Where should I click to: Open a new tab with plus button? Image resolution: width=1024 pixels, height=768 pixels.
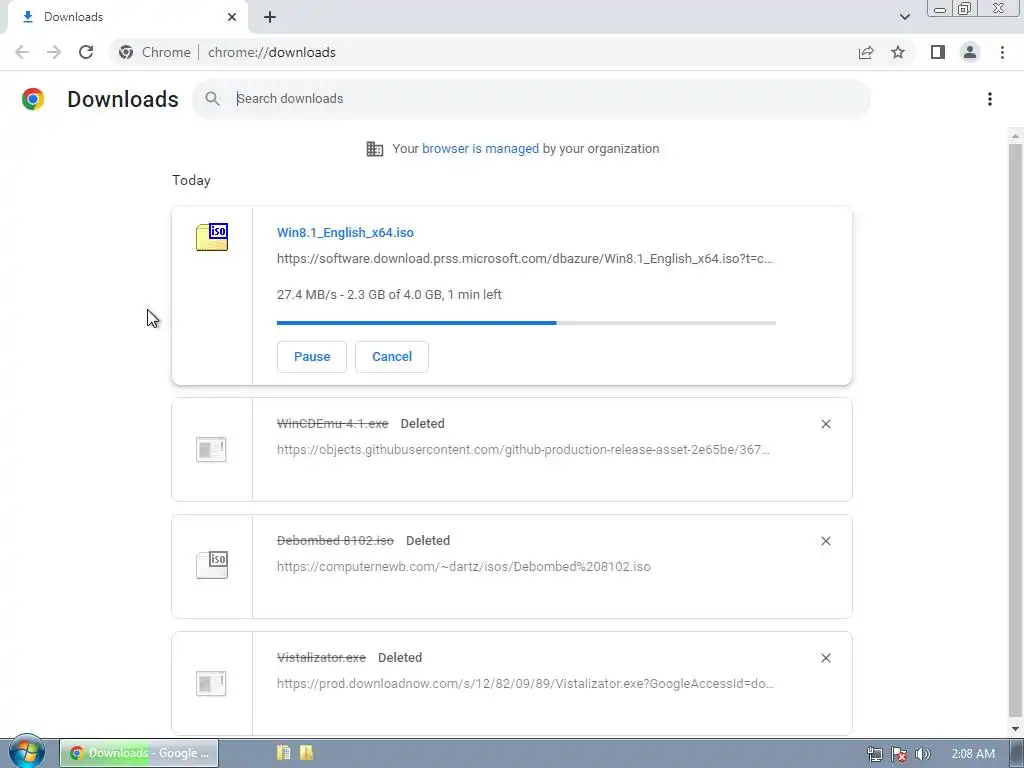pos(270,18)
